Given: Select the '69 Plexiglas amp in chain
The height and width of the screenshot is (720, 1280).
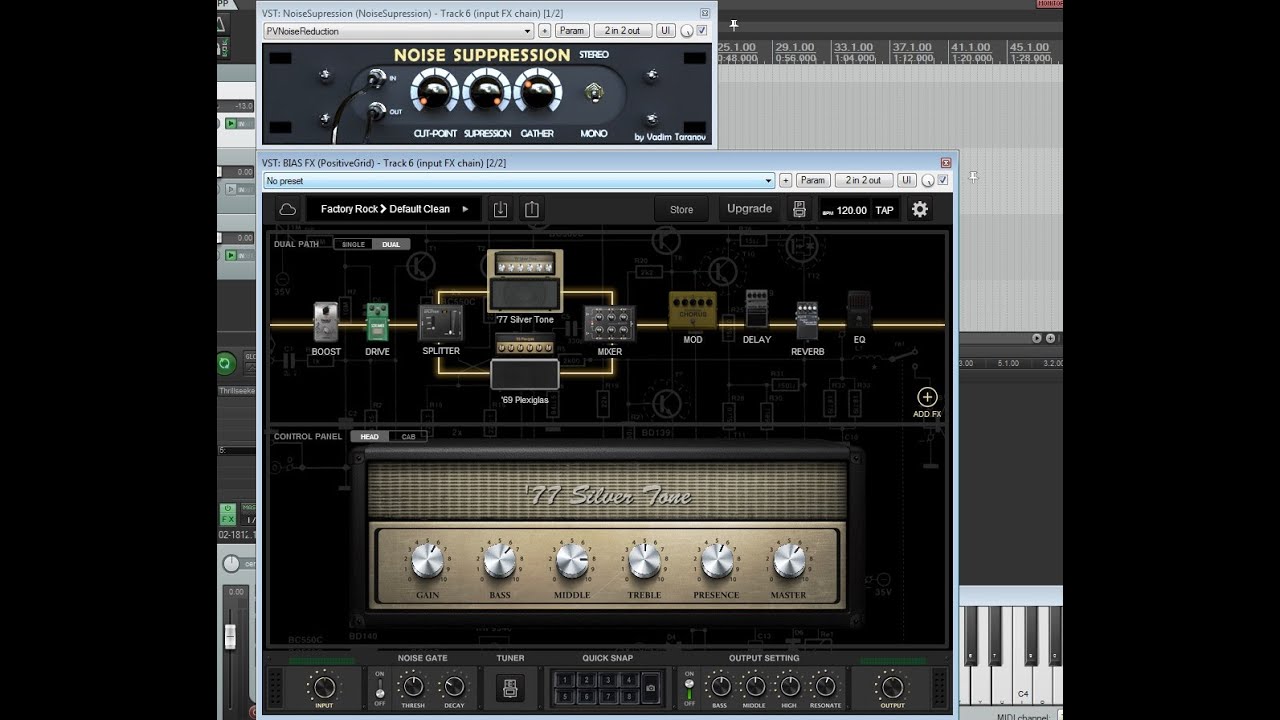Looking at the screenshot, I should [525, 361].
